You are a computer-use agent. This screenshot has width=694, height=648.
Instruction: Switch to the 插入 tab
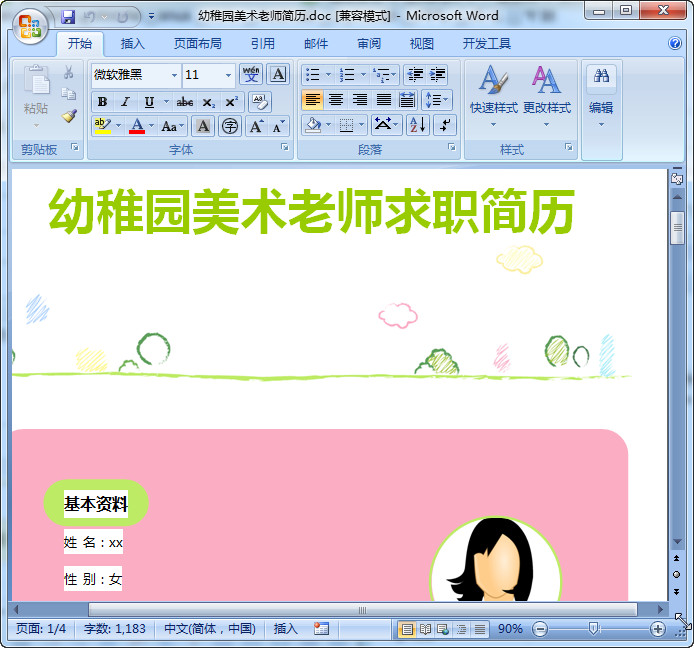click(x=132, y=43)
